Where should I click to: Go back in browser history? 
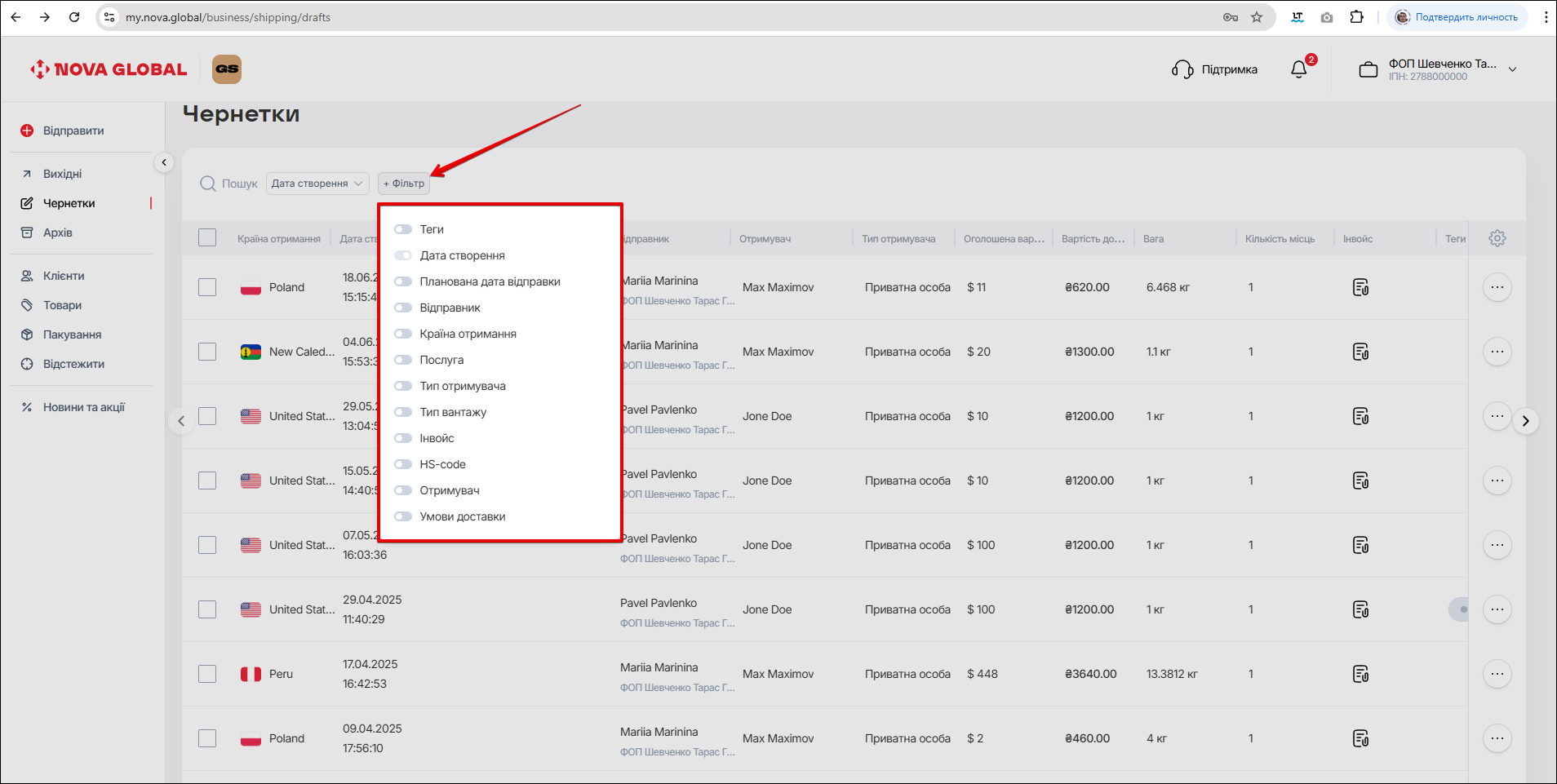pos(16,17)
